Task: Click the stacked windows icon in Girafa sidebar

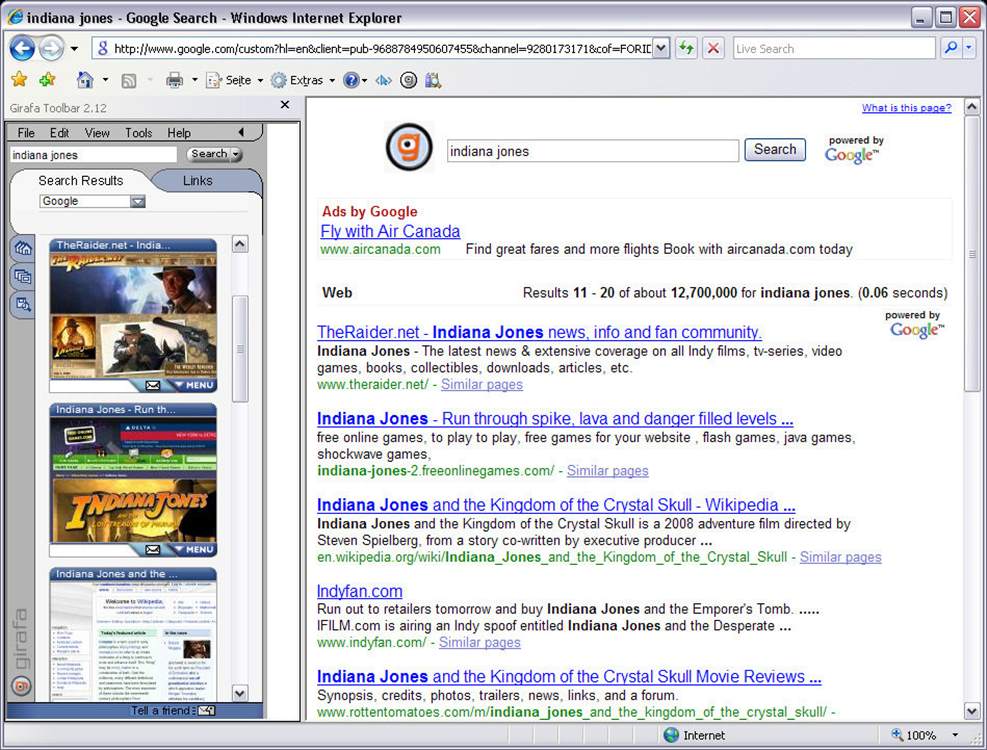Action: pos(23,276)
